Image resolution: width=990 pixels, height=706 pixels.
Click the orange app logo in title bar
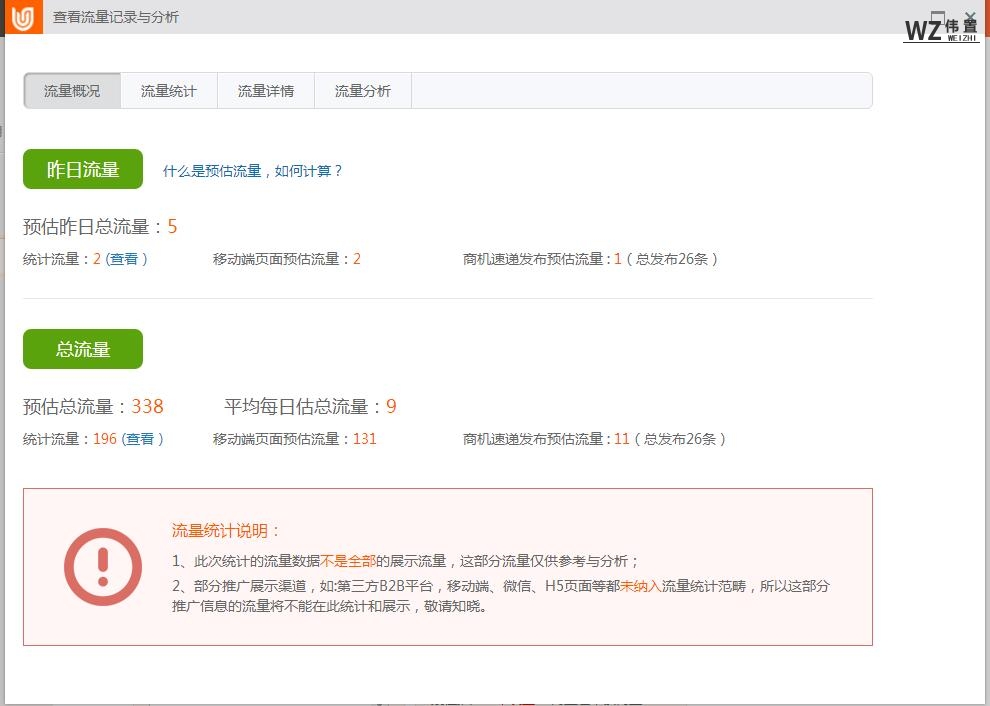pyautogui.click(x=21, y=17)
